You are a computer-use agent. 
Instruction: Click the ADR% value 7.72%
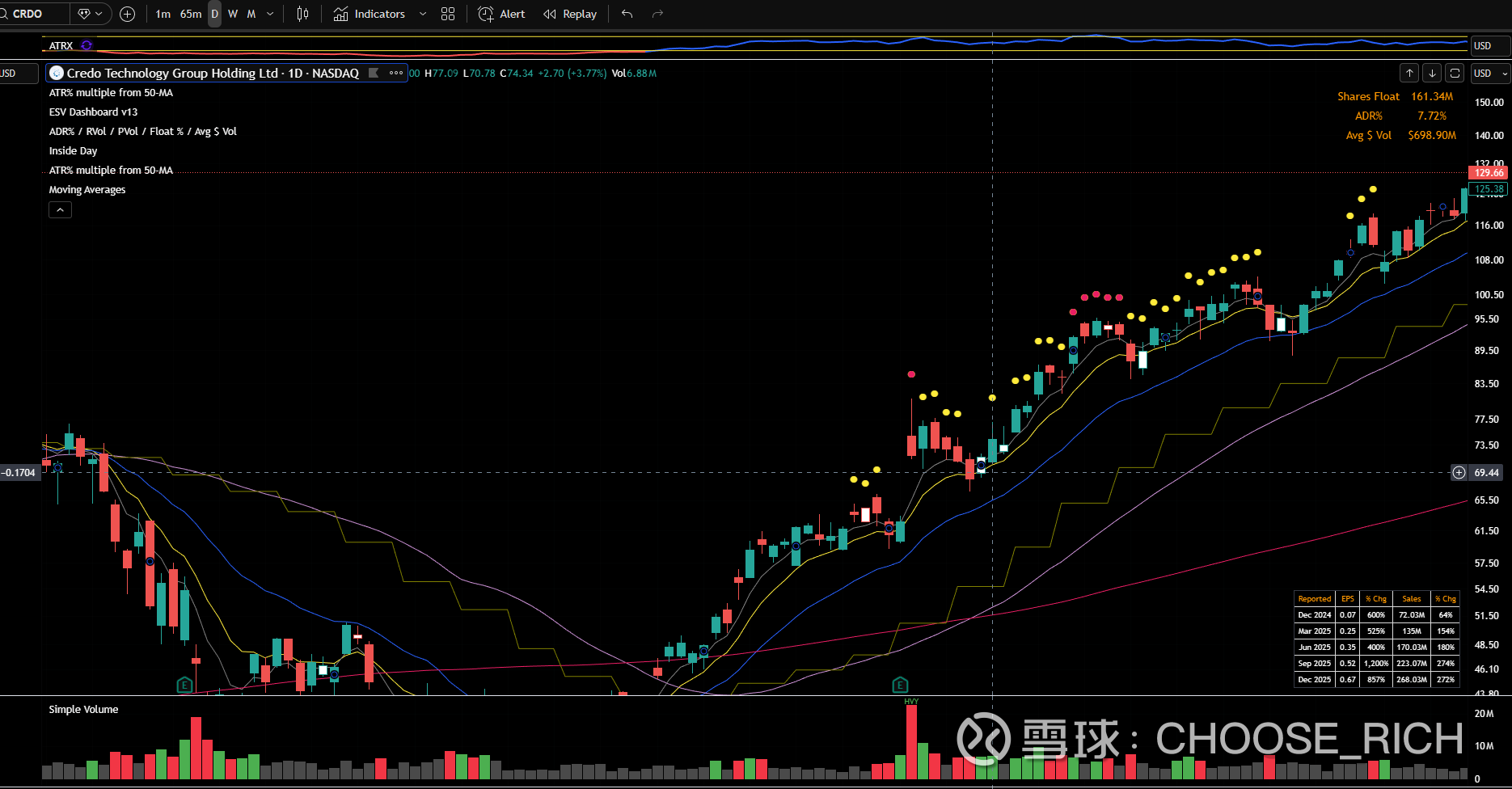(x=1432, y=116)
